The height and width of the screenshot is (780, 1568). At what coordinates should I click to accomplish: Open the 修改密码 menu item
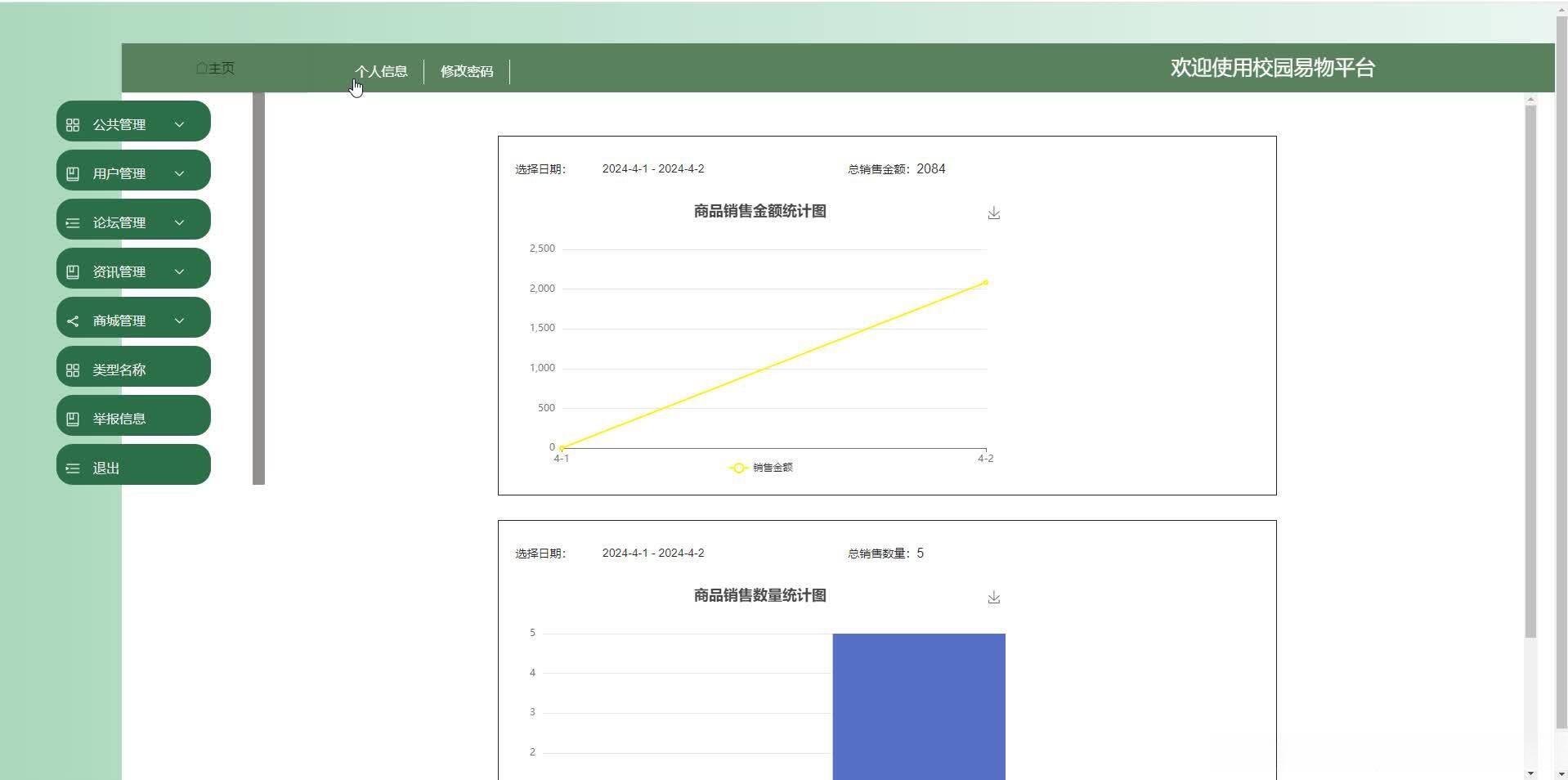coord(468,71)
